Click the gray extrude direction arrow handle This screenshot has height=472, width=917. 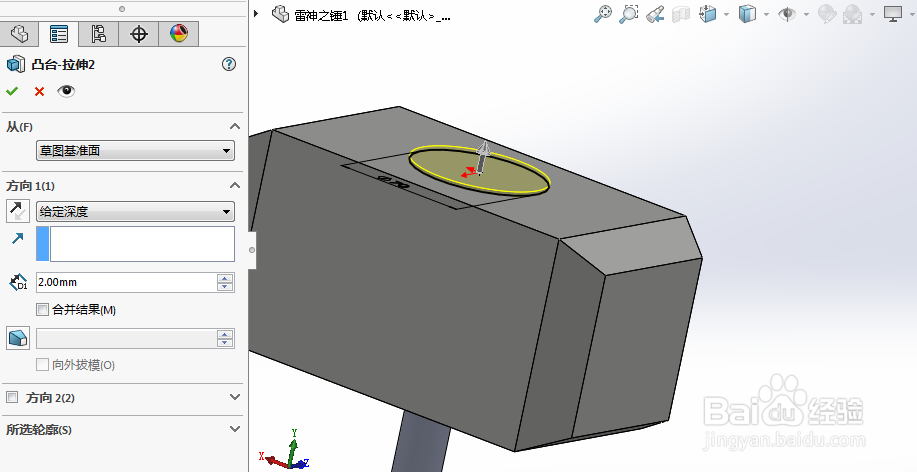tap(482, 157)
